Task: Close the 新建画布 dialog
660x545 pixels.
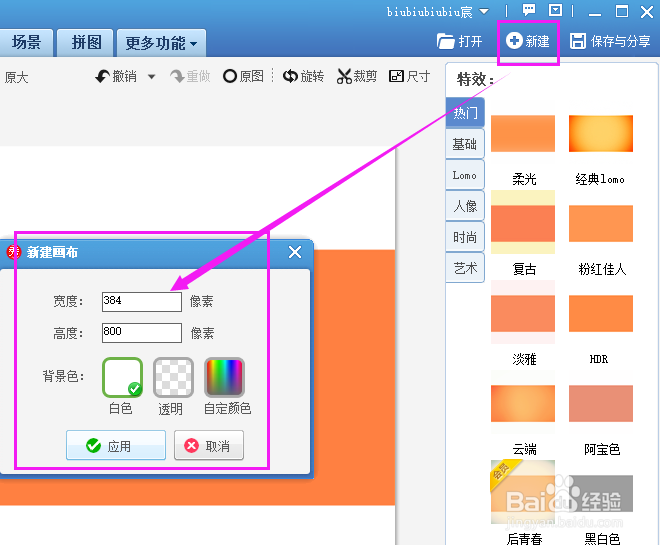Action: pos(295,252)
